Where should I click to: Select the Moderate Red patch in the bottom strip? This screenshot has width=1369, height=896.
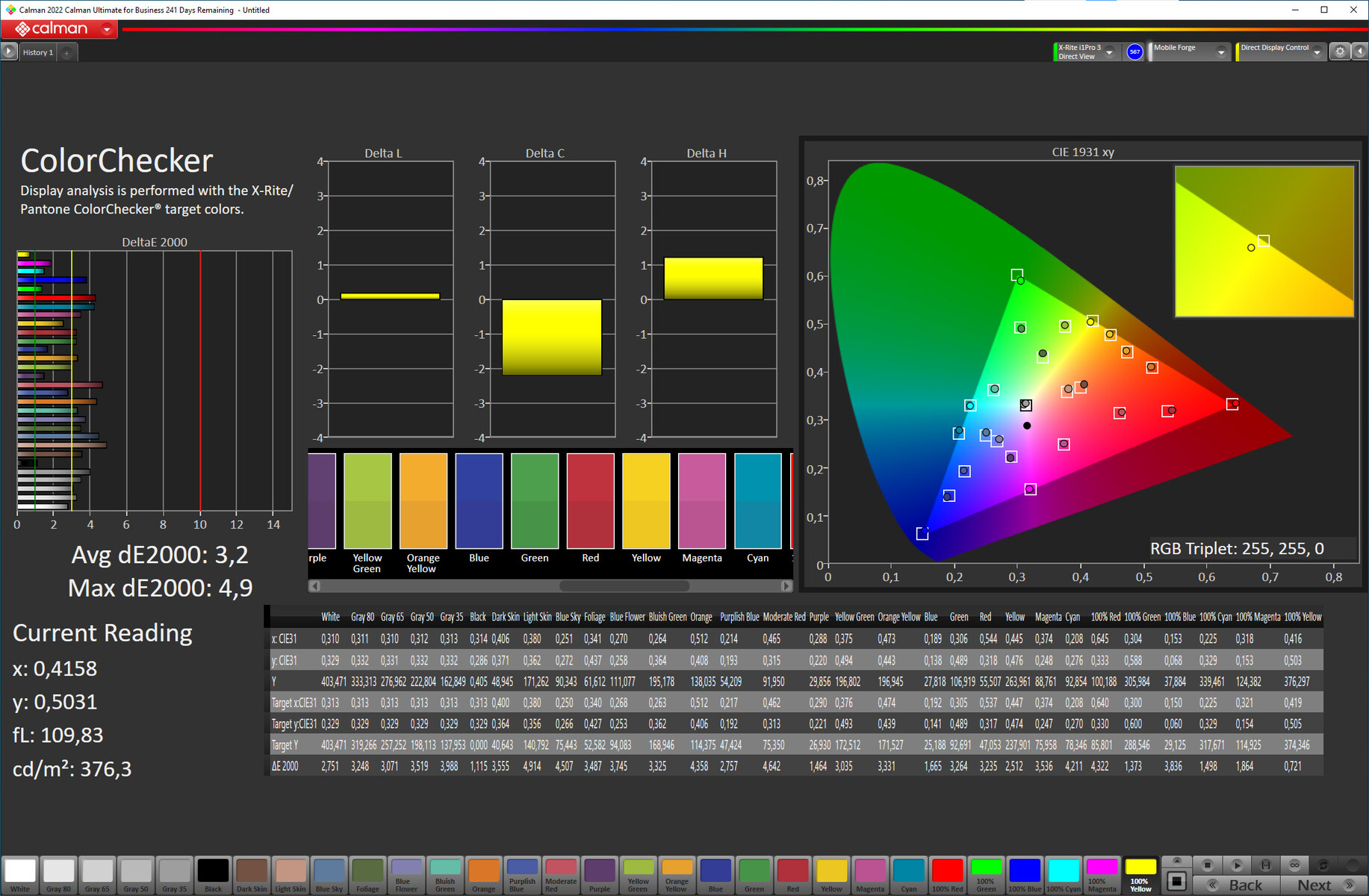(561, 874)
